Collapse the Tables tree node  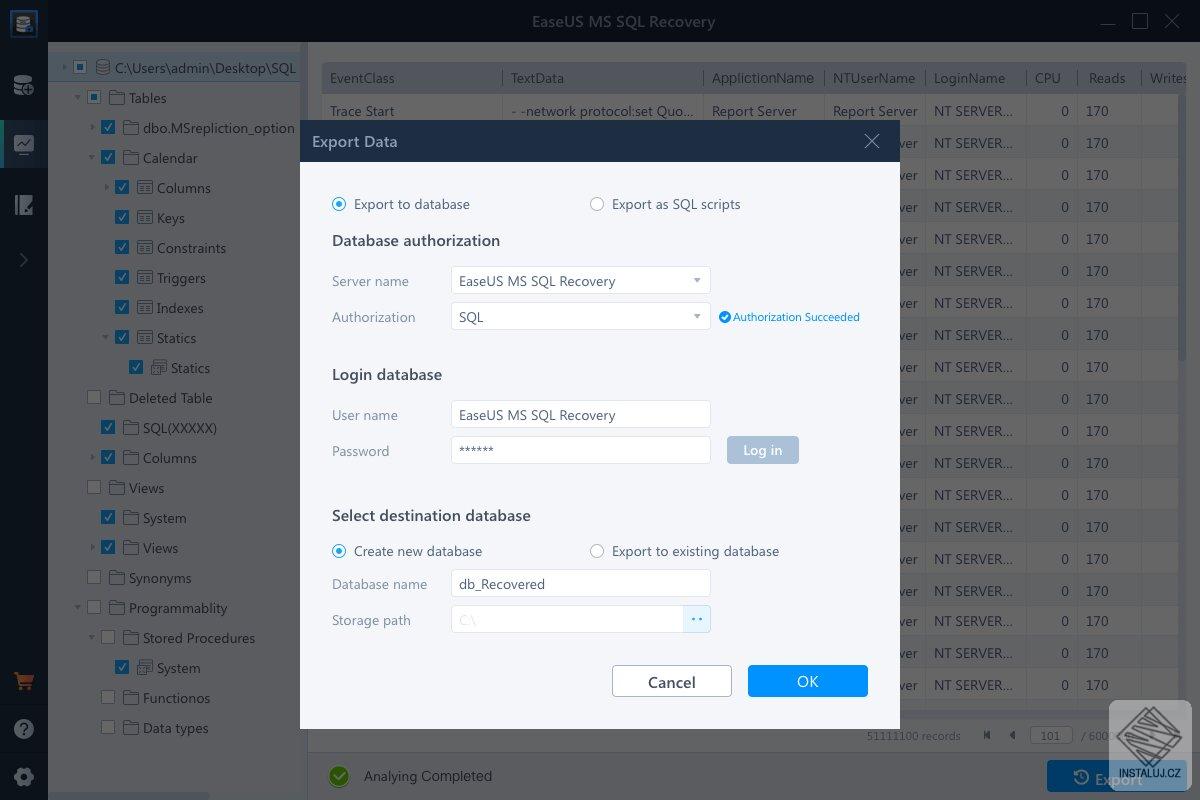78,98
